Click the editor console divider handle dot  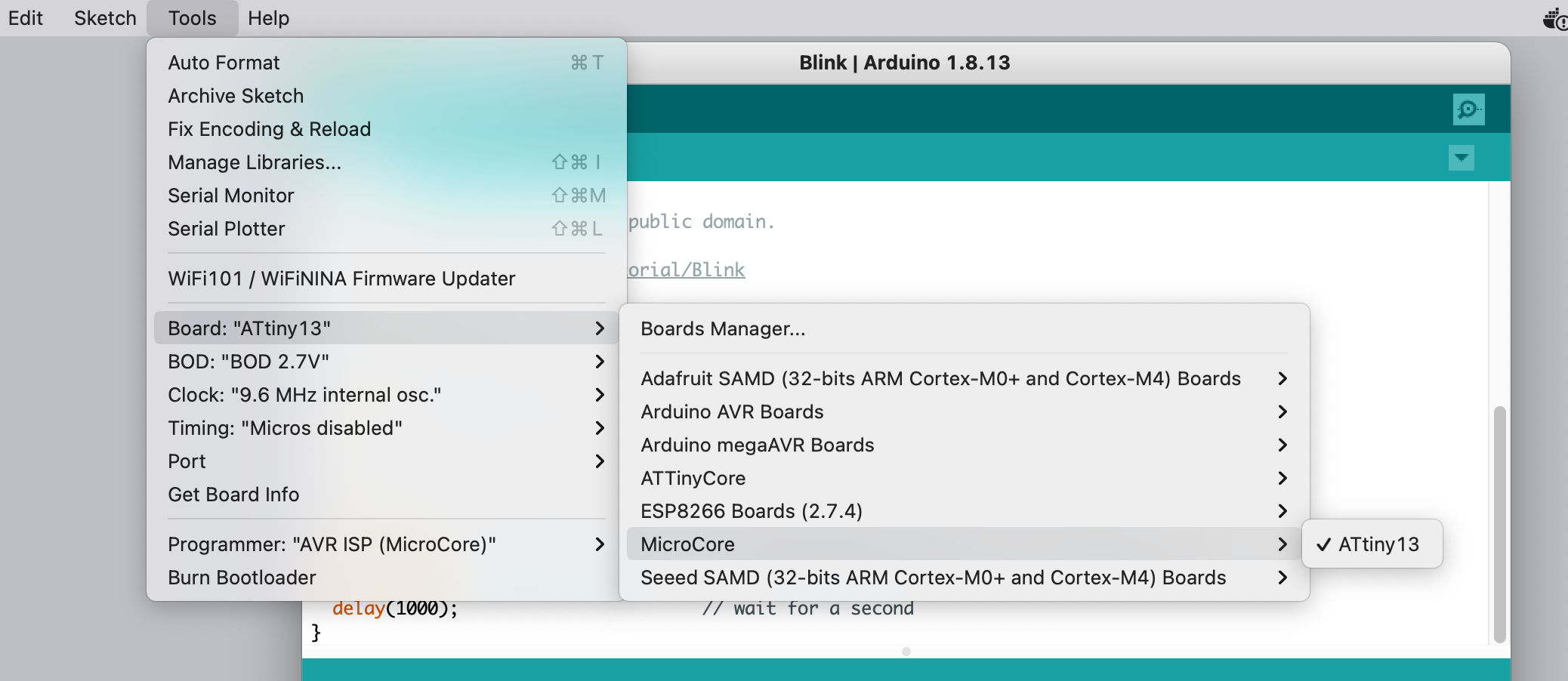906,652
